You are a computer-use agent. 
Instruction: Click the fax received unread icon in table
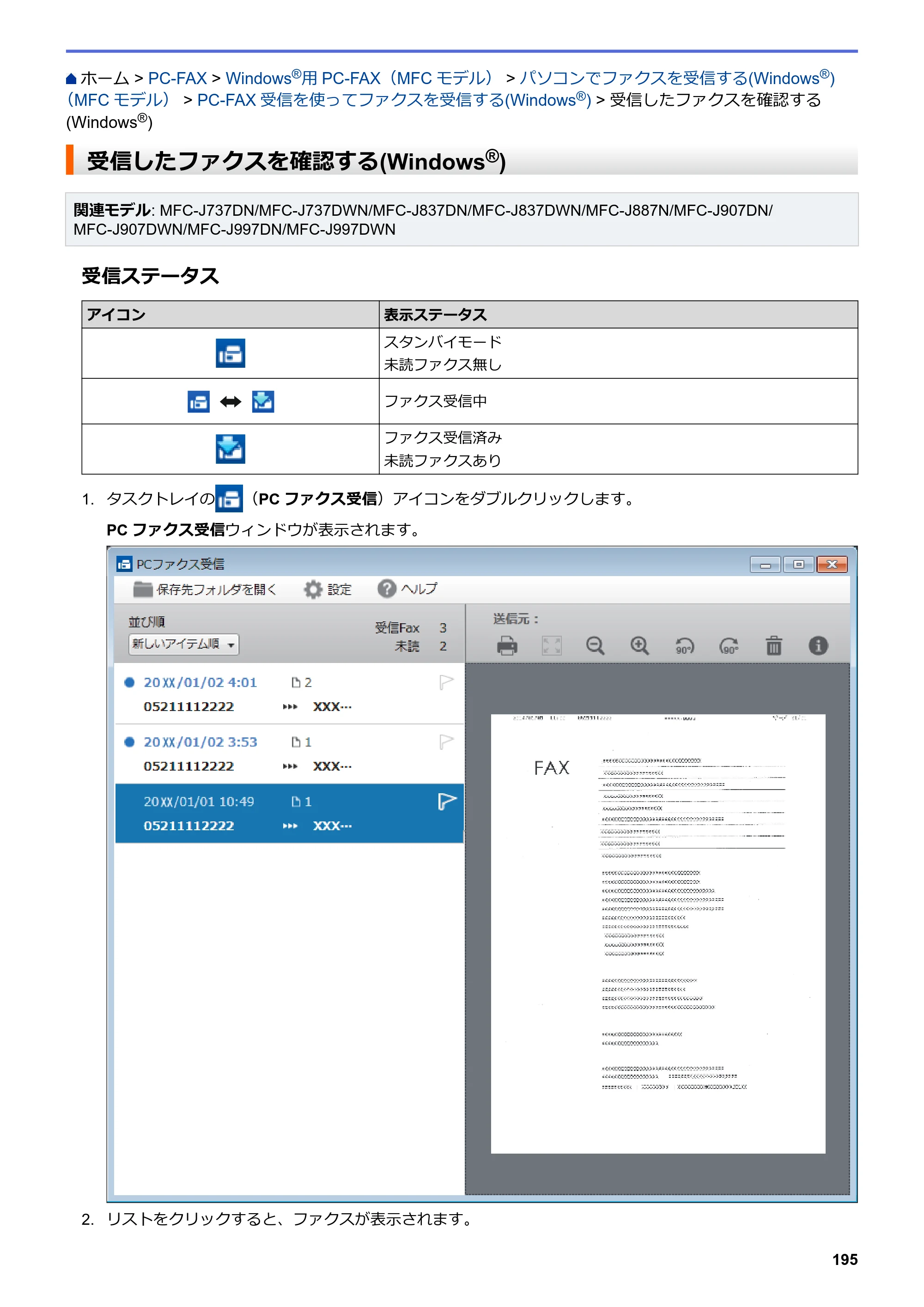pyautogui.click(x=230, y=449)
